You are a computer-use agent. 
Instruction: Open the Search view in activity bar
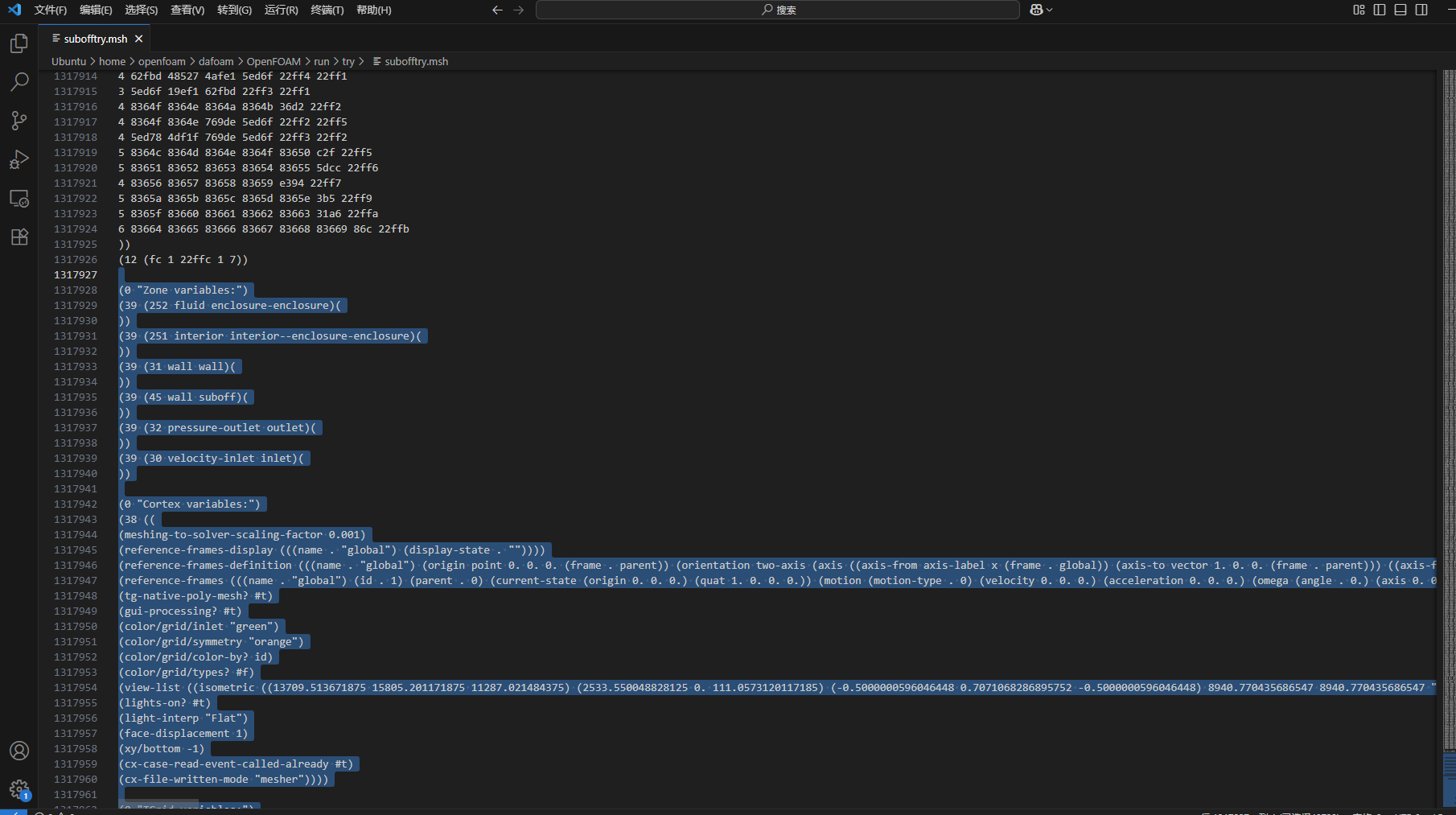point(19,82)
